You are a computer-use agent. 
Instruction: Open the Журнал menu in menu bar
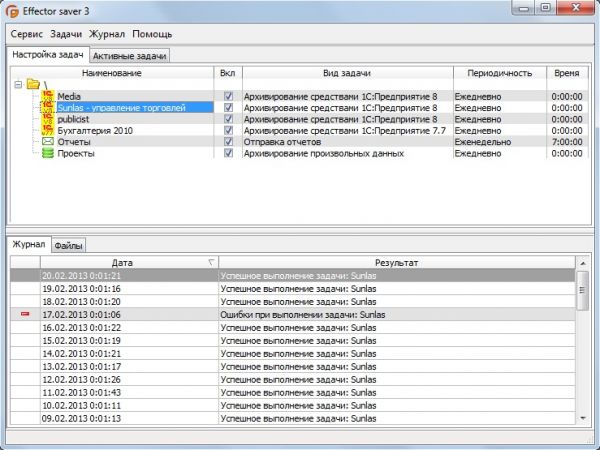coord(107,34)
